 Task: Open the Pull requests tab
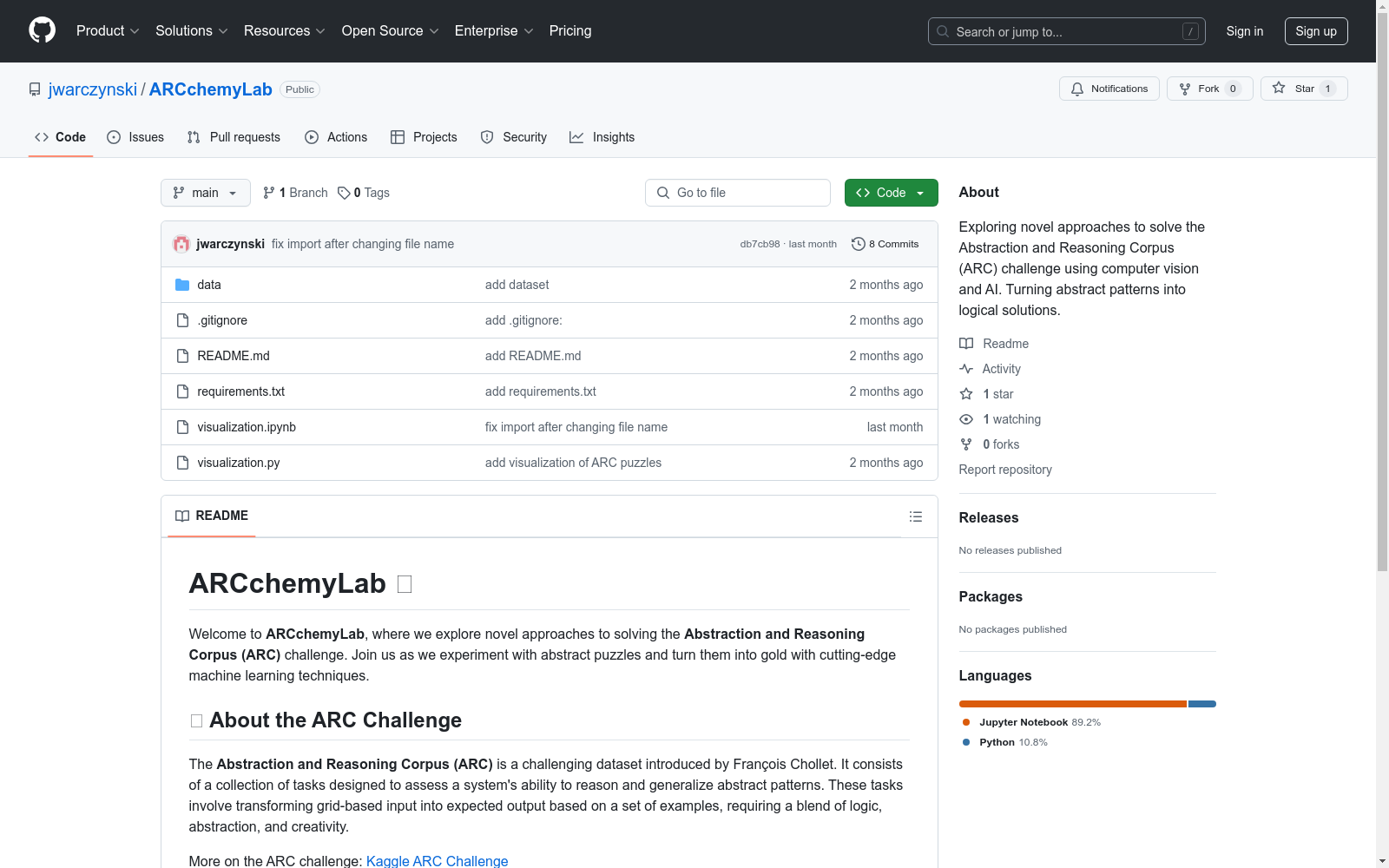tap(234, 137)
